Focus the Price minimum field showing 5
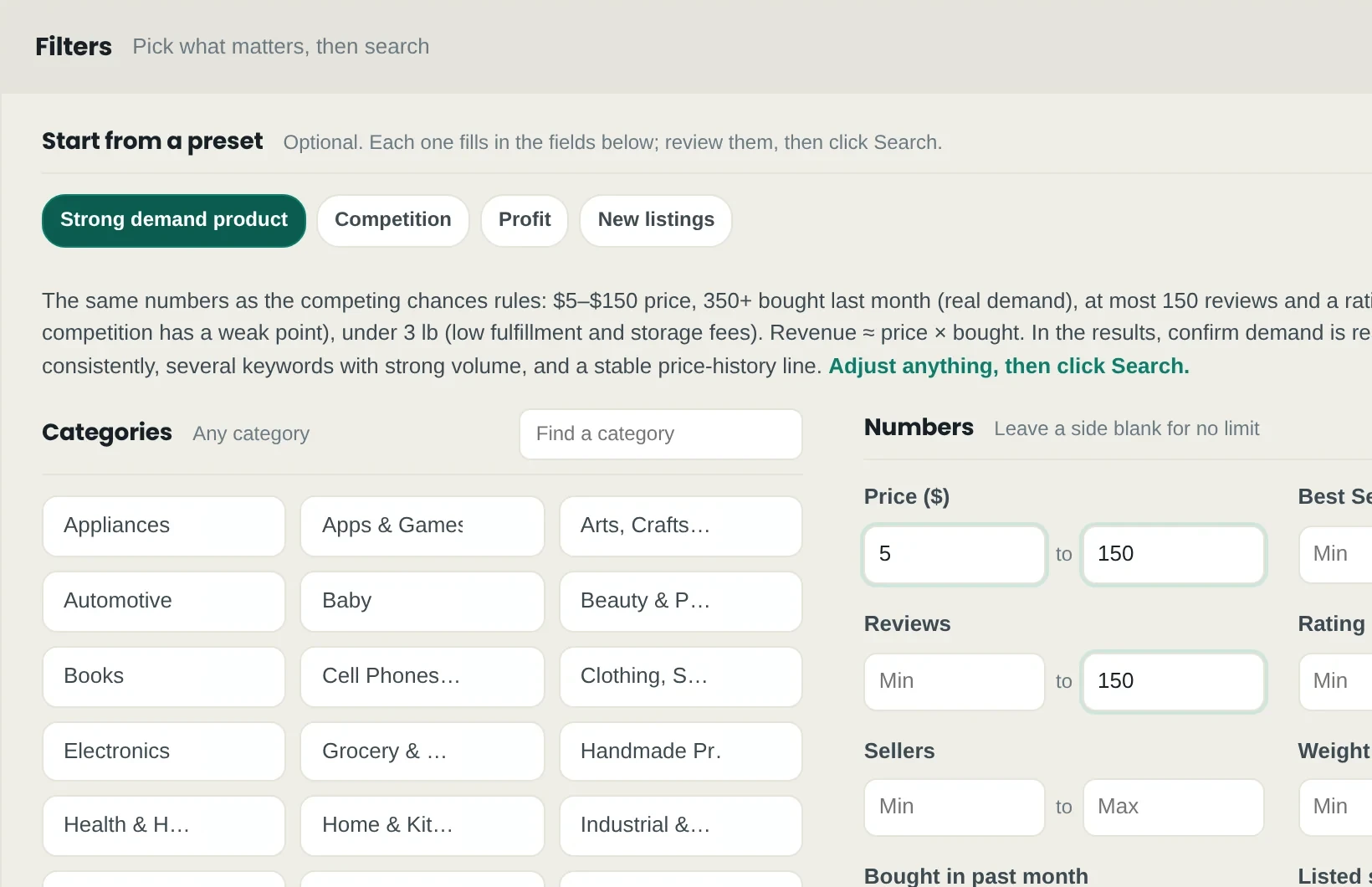This screenshot has width=1372, height=887. (955, 555)
